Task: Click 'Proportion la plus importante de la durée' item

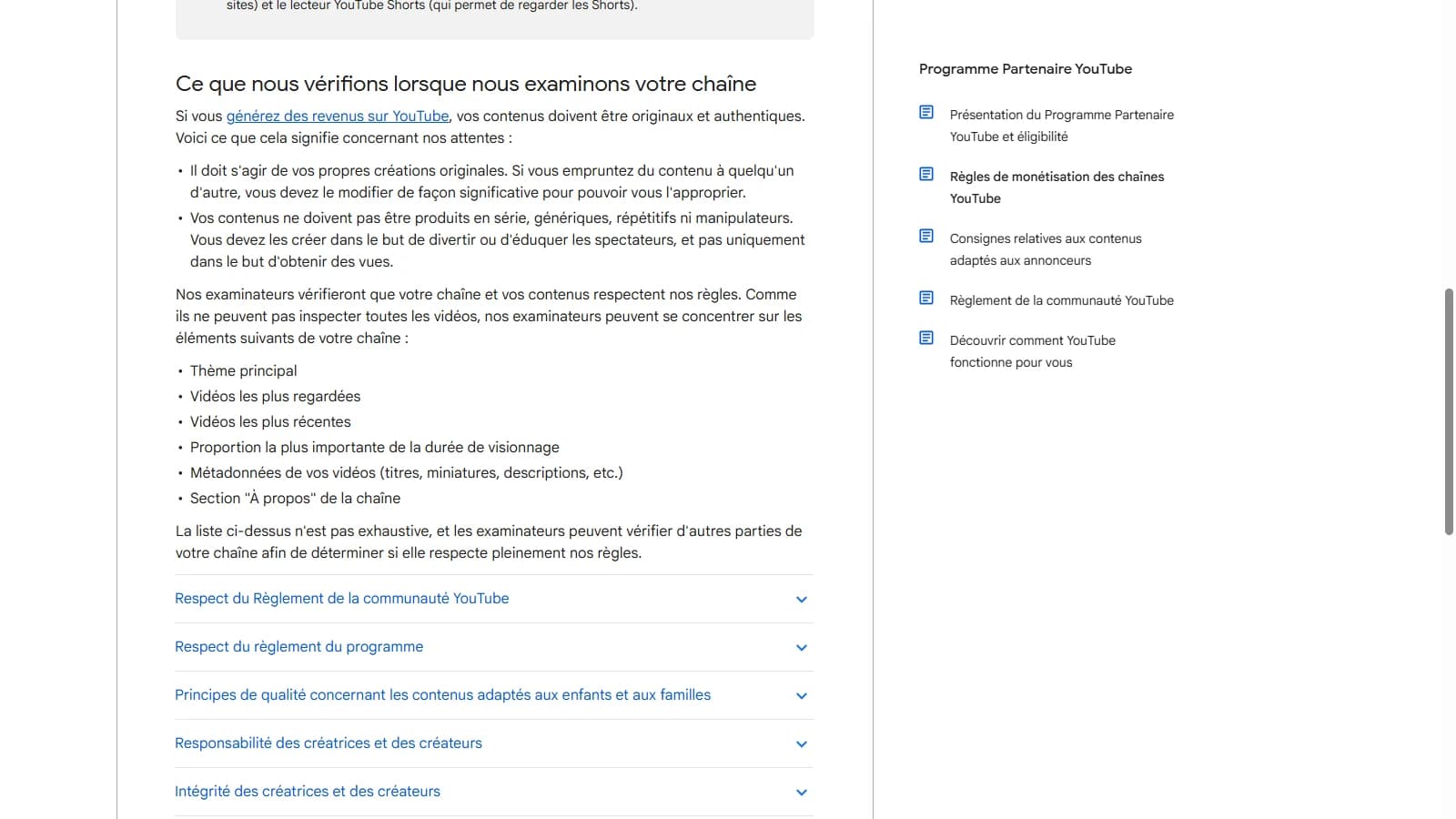Action: 375,447
